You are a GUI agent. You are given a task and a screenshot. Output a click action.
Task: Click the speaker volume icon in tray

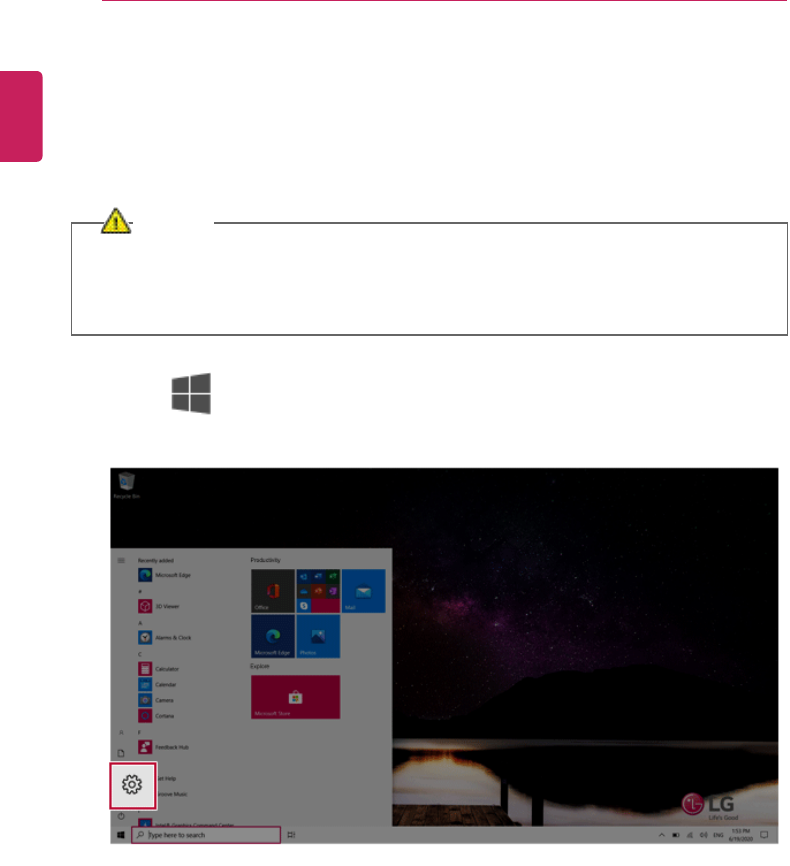[x=703, y=835]
